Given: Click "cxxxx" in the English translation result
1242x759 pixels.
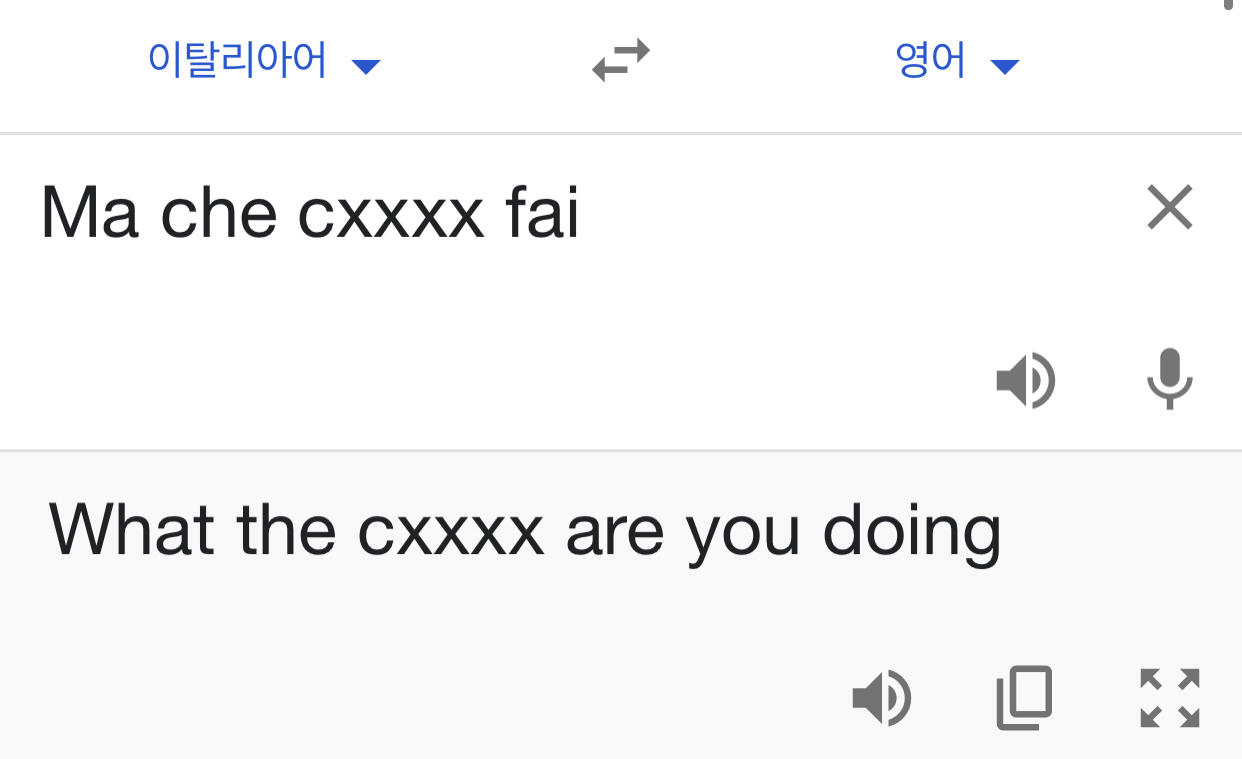Looking at the screenshot, I should [x=450, y=529].
